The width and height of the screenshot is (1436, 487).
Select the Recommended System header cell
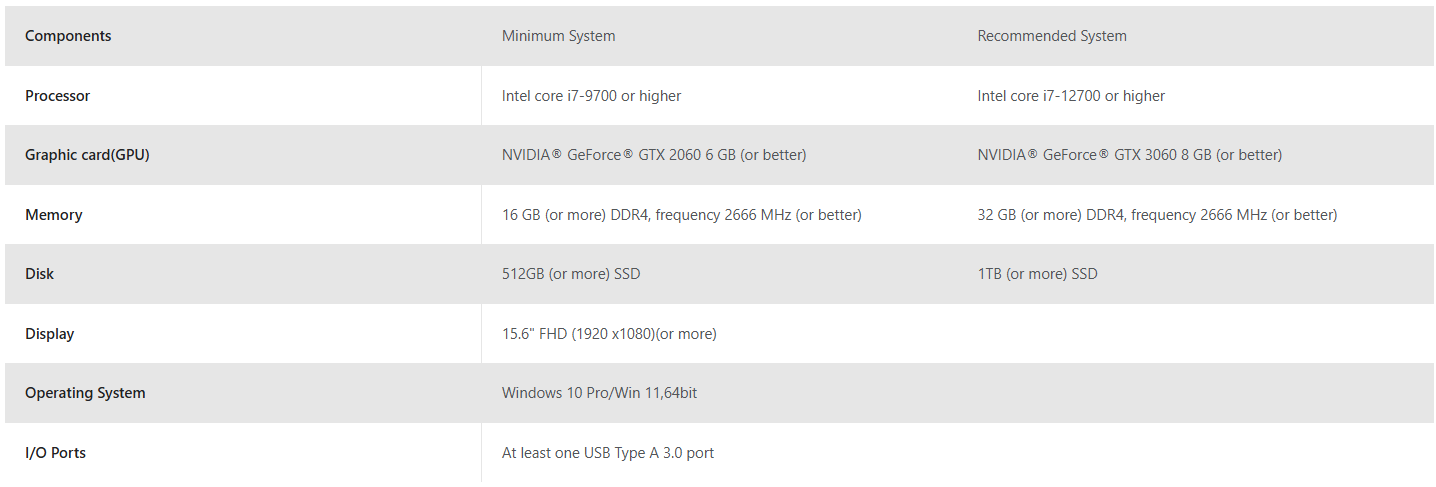coord(1051,36)
